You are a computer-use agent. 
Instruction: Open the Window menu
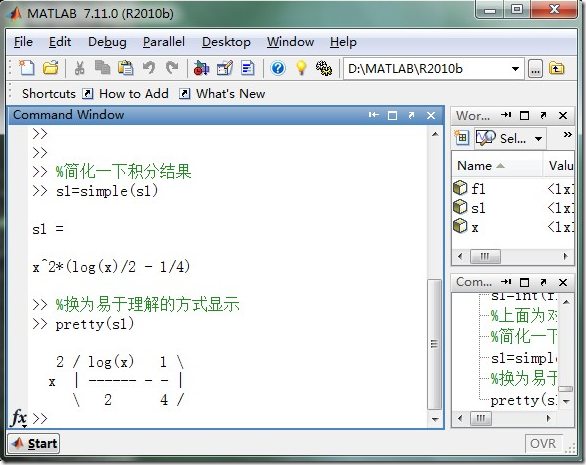click(290, 42)
